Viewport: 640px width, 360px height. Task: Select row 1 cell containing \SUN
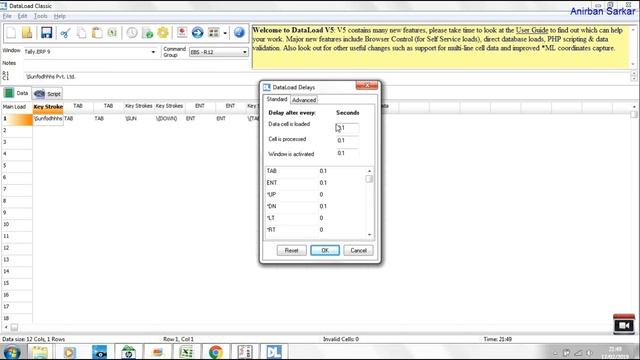139,119
